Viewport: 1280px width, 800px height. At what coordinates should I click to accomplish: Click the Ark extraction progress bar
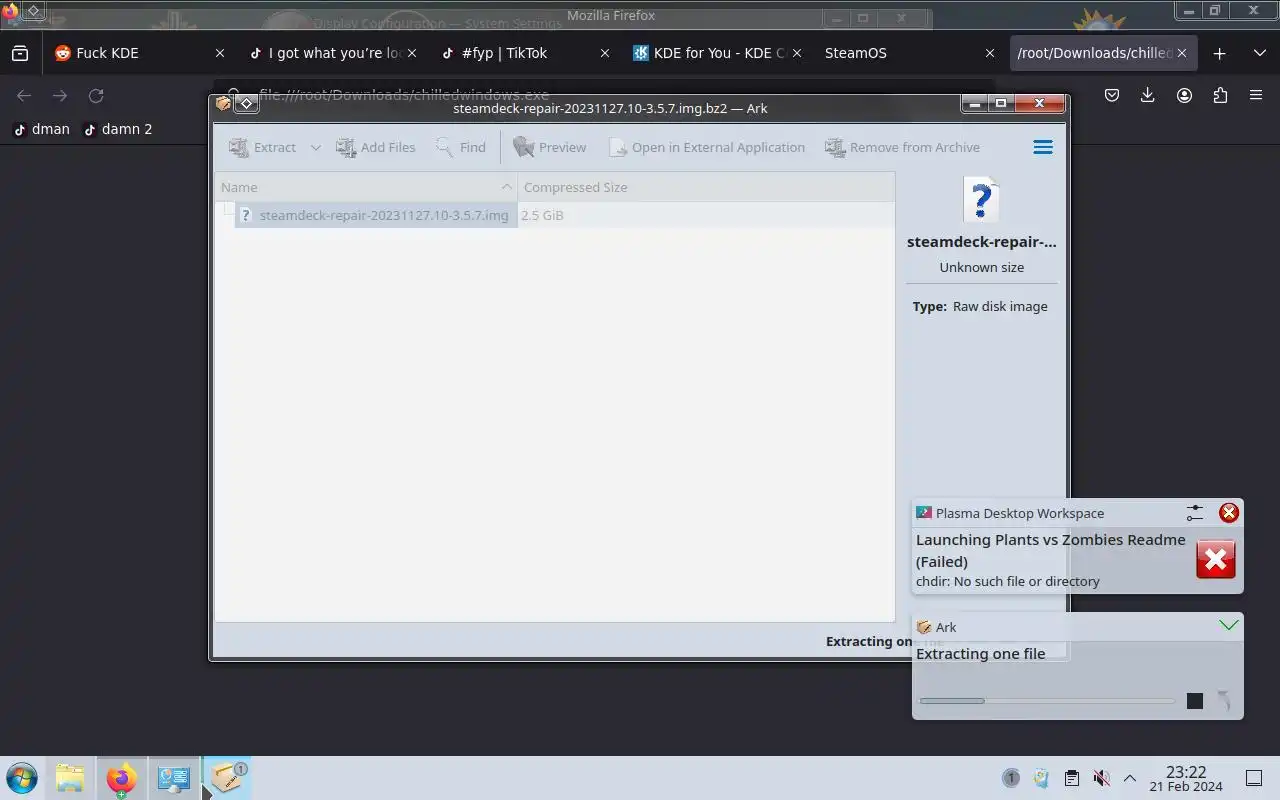[1047, 701]
